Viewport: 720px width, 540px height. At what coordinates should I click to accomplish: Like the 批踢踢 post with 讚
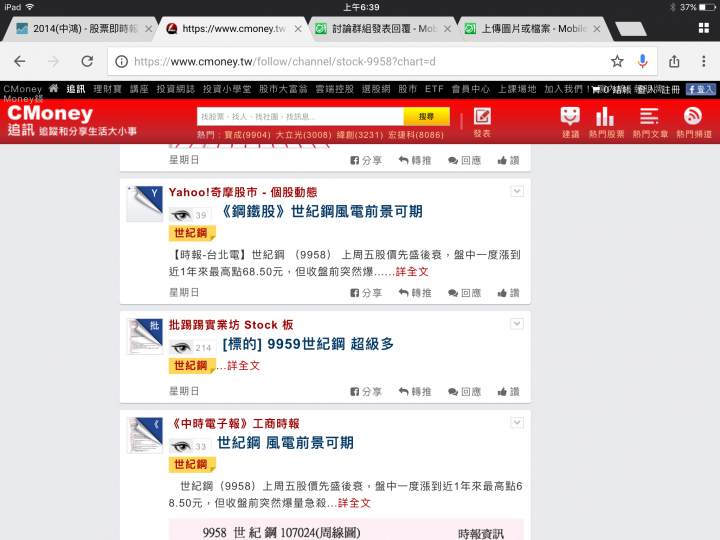[x=508, y=392]
